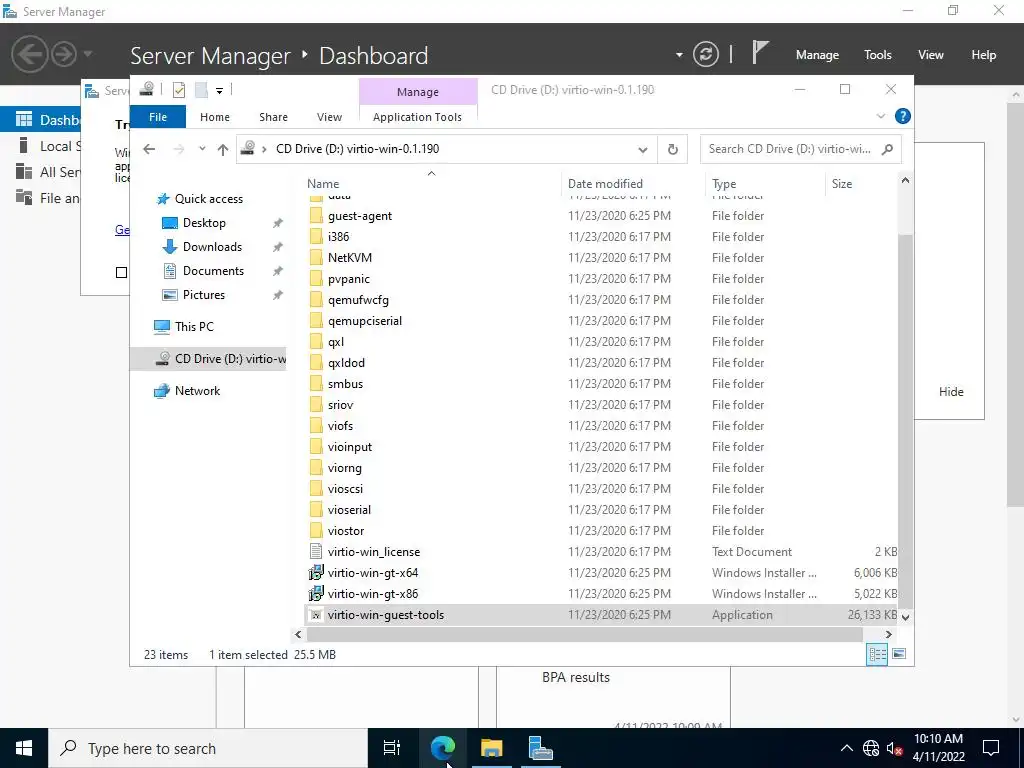Switch to the Share ribbon tab
Viewport: 1024px width, 768px height.
tap(273, 117)
